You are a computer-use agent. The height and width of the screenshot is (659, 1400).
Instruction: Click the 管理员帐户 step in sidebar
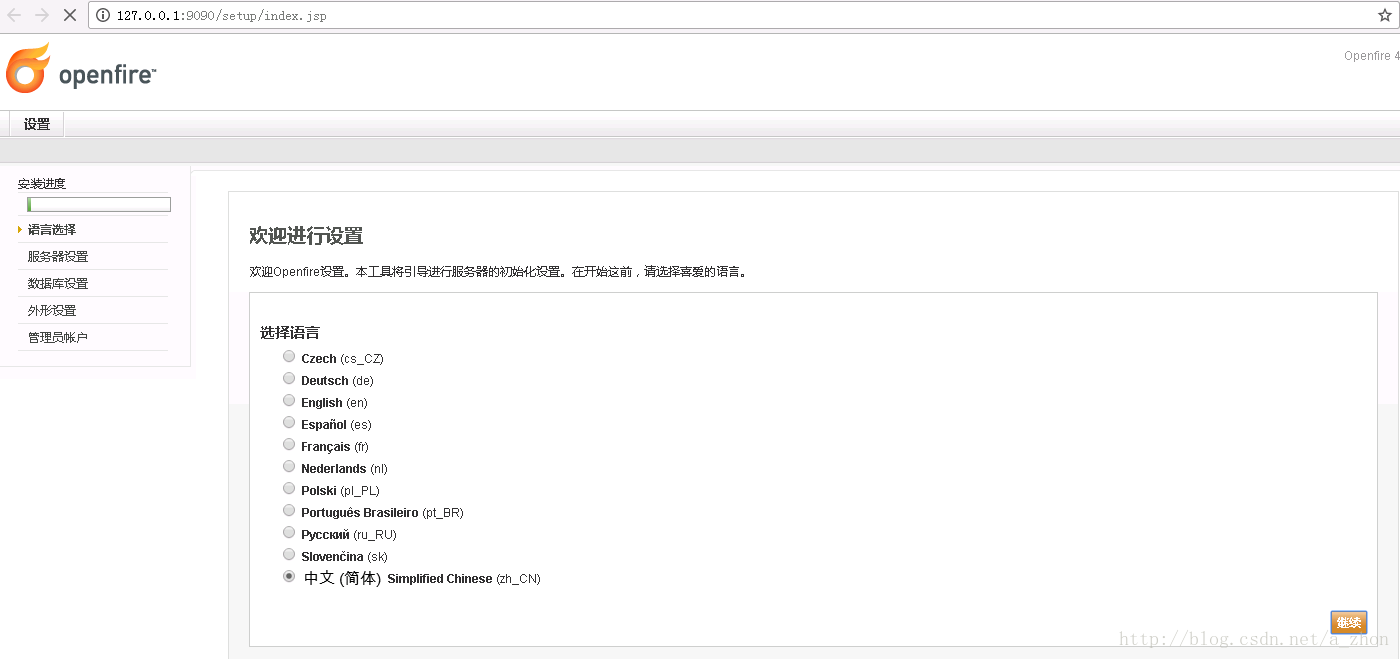[x=58, y=338]
